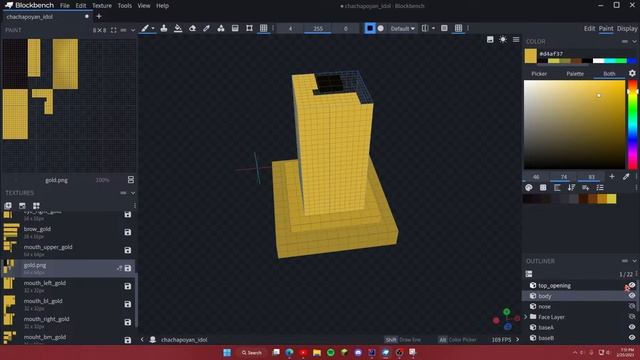Viewport: 640px width, 360px height.
Task: Add a new project tab with plus
Action: click(x=99, y=16)
